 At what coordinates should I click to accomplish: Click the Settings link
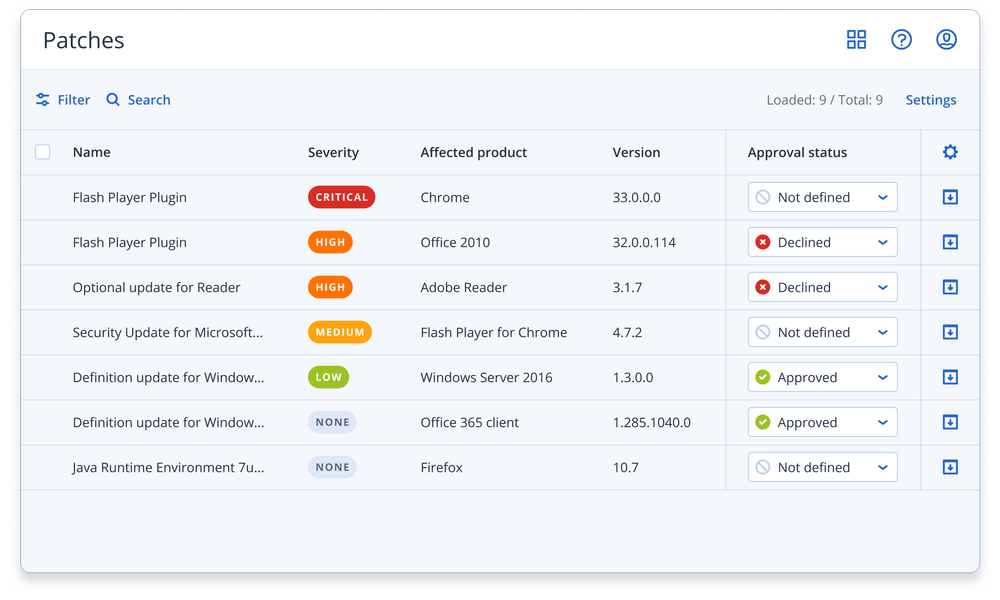coord(930,100)
